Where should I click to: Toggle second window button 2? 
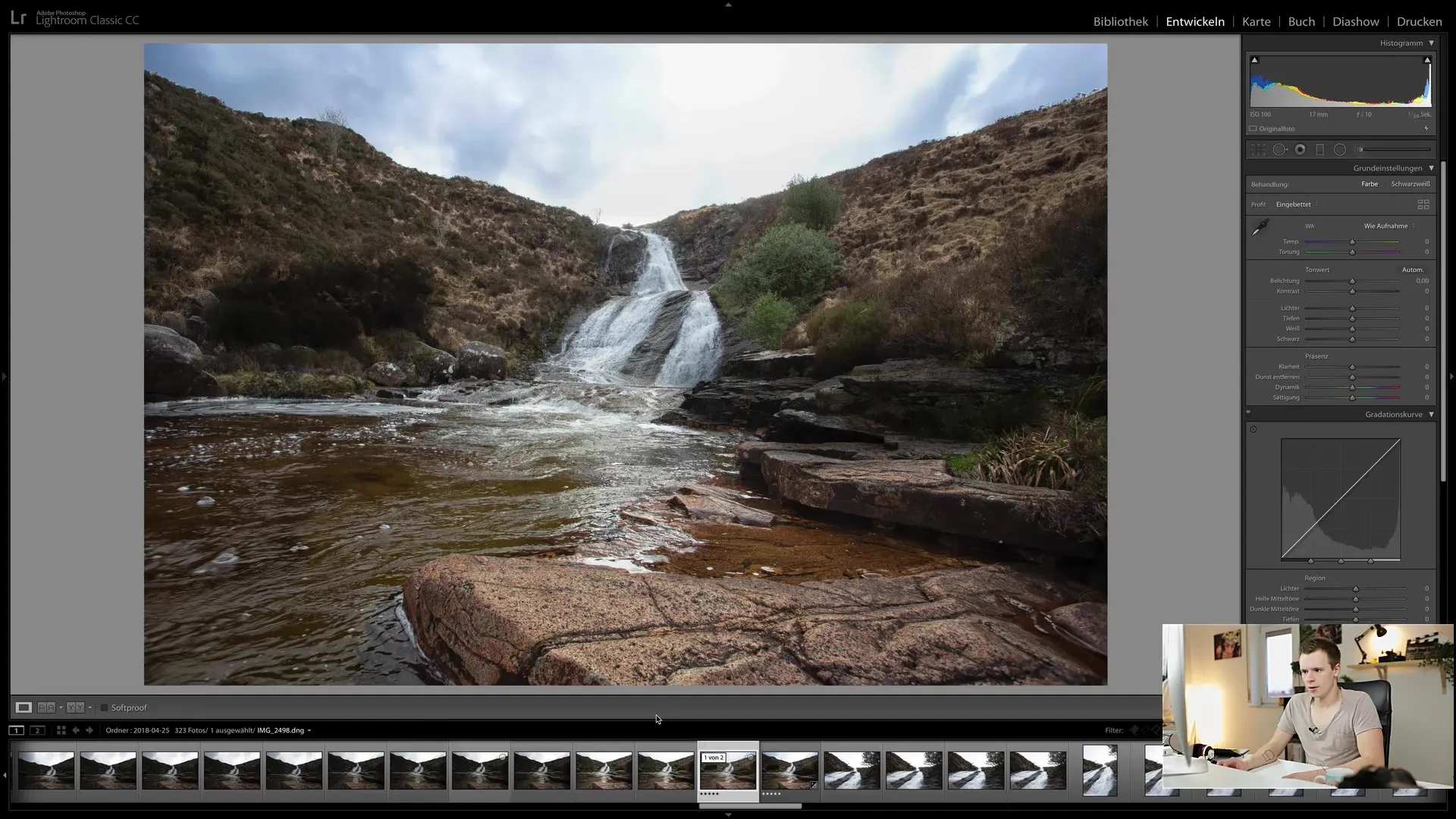click(37, 730)
